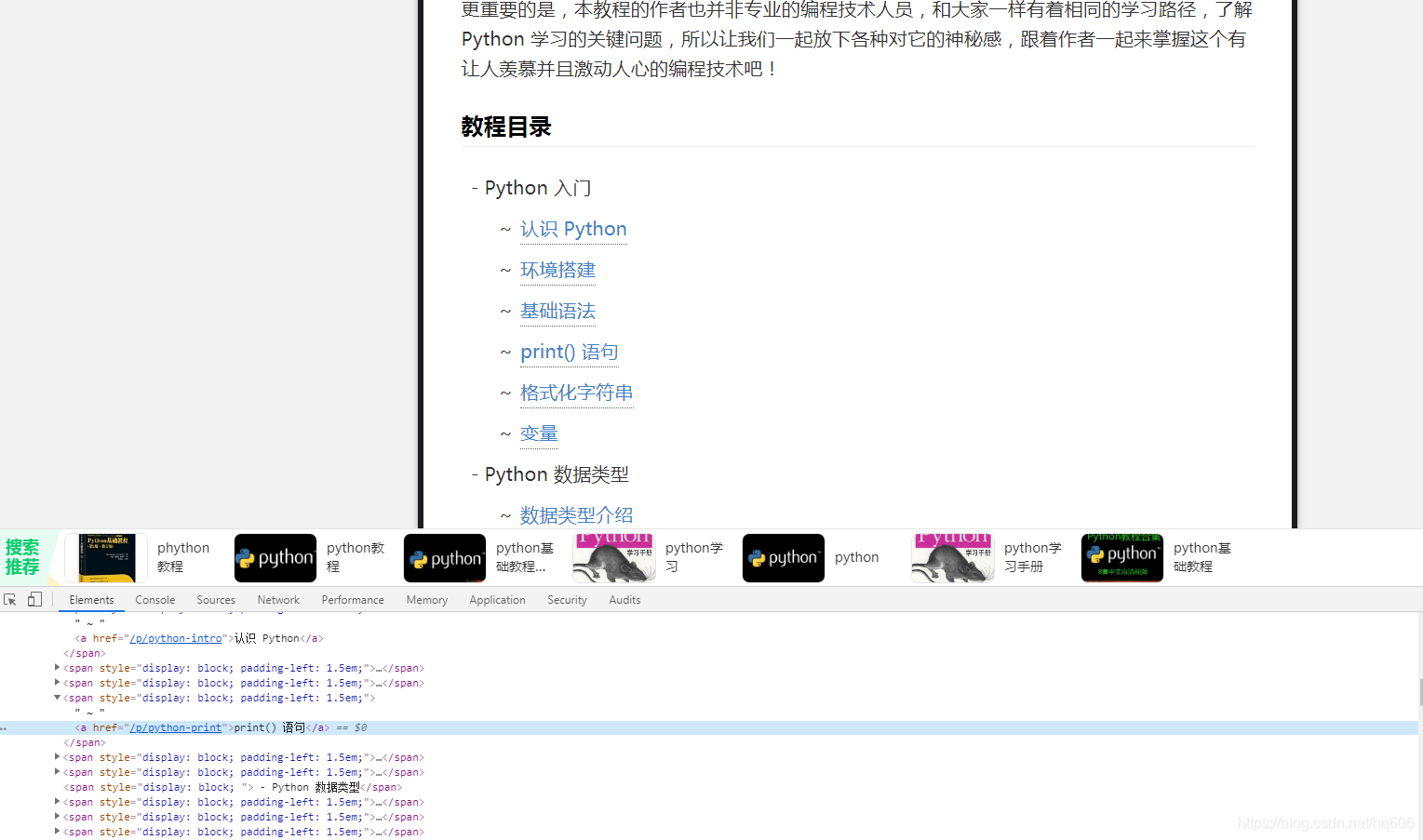Image resolution: width=1423 pixels, height=840 pixels.
Task: Expand the first collapsed span after python-print
Action: click(x=58, y=757)
